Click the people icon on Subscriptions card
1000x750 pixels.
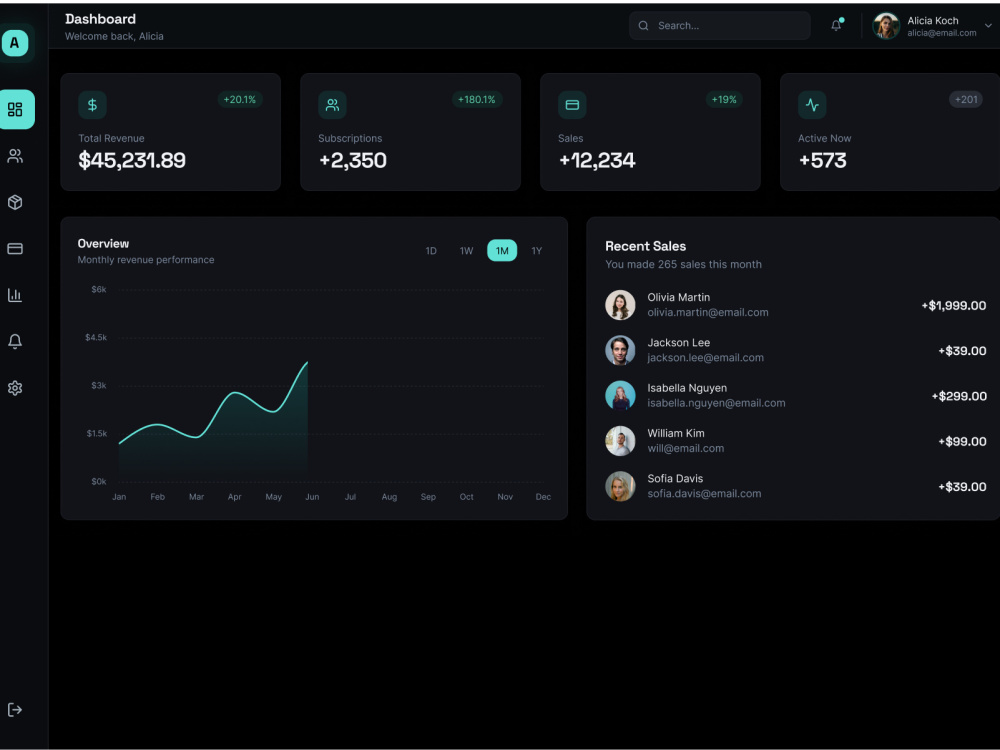point(332,105)
